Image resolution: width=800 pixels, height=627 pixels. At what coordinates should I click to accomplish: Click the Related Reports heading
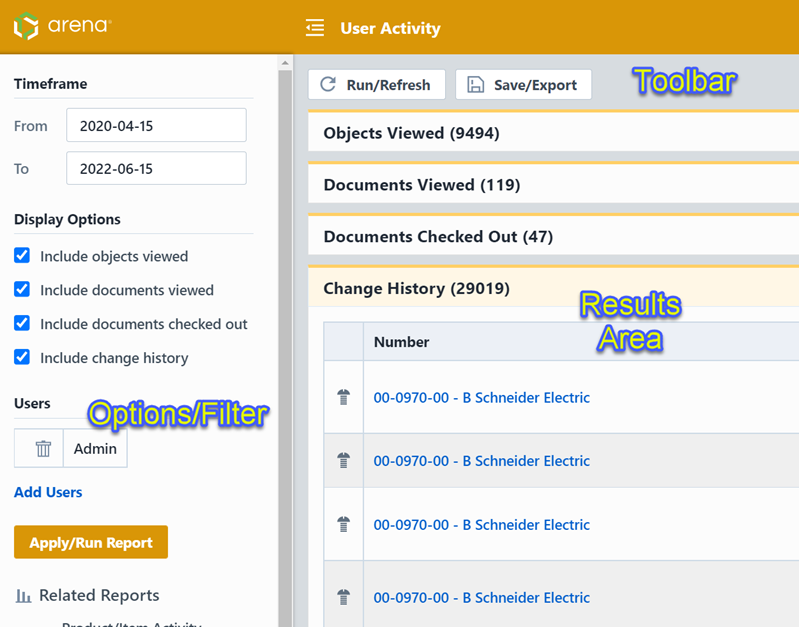tap(99, 595)
